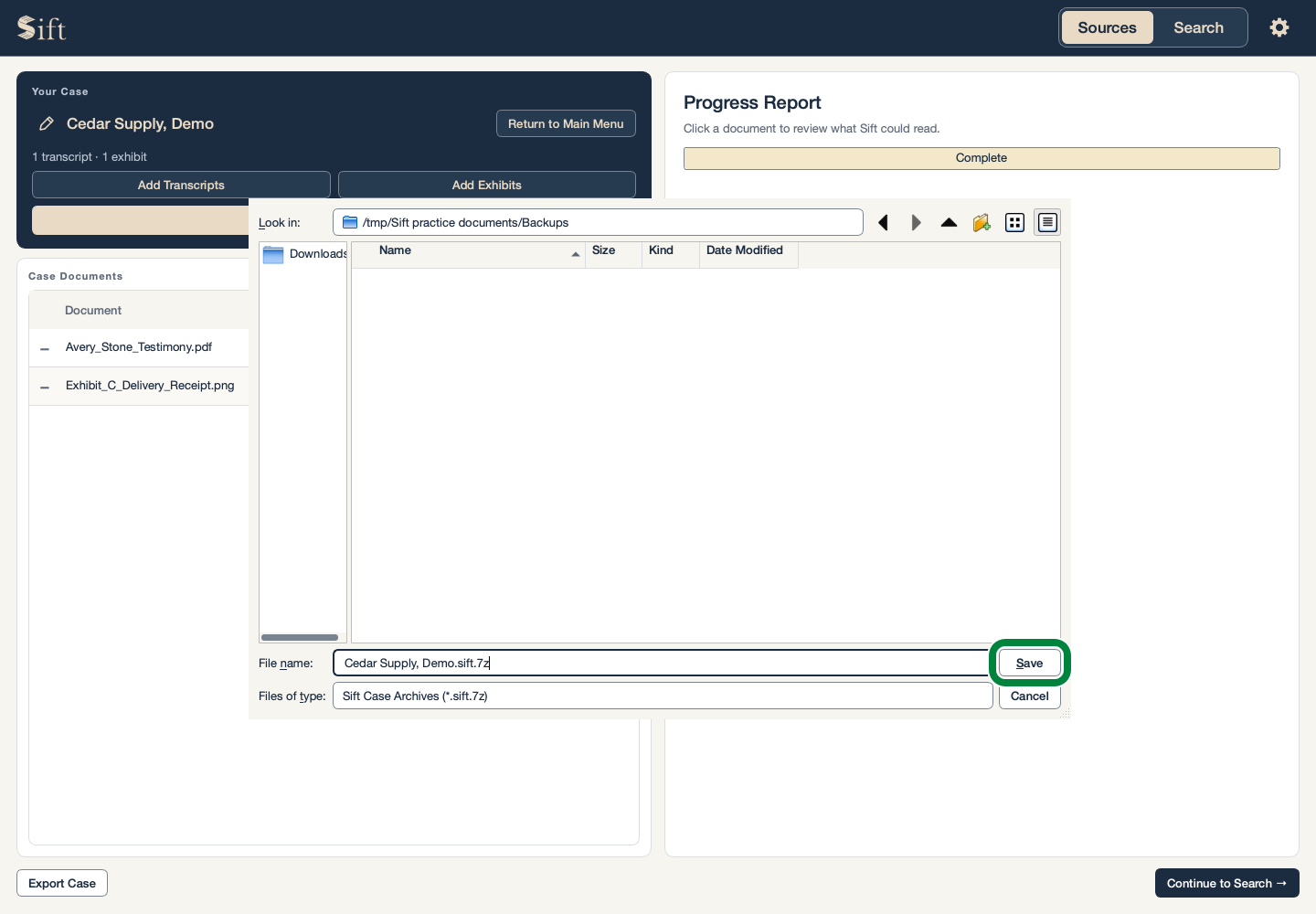Select Avery_Stone_Testimony.pdf document row
Viewport: 1316px width, 914px height.
coord(139,347)
